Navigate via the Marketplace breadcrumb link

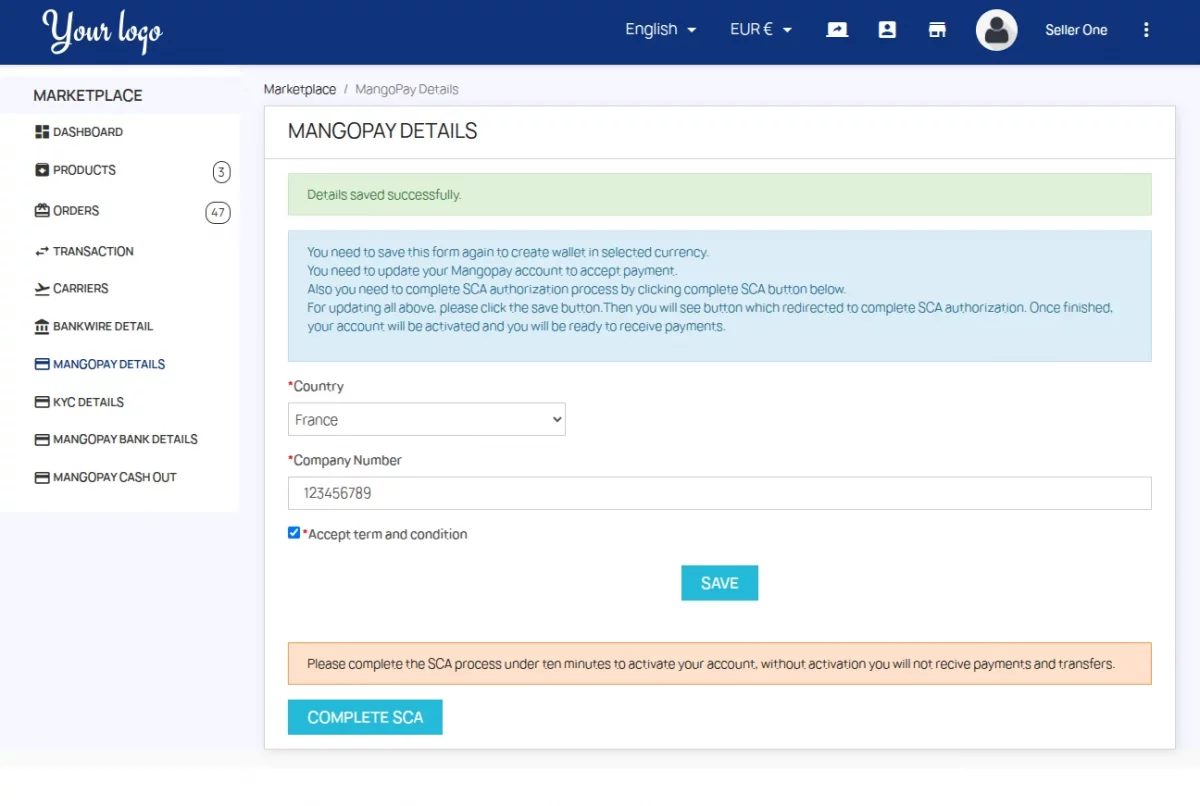(x=300, y=89)
